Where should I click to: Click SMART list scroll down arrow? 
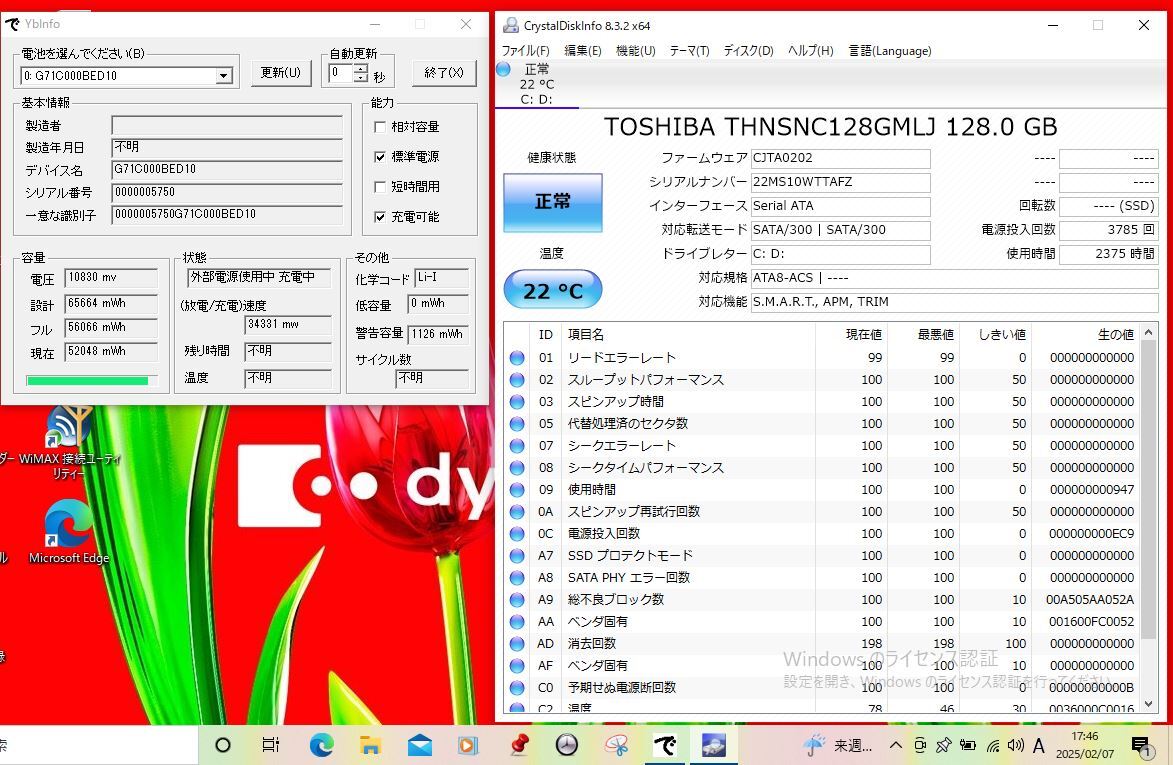click(x=1150, y=704)
